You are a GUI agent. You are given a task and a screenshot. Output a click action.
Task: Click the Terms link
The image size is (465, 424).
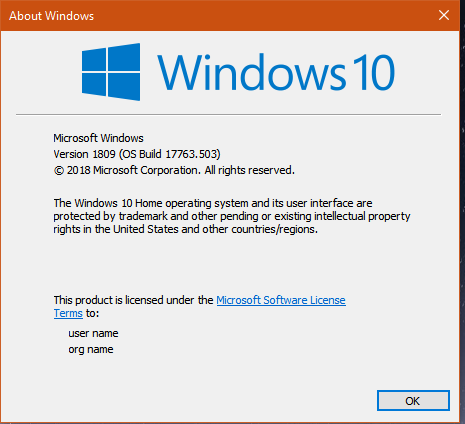pos(68,313)
